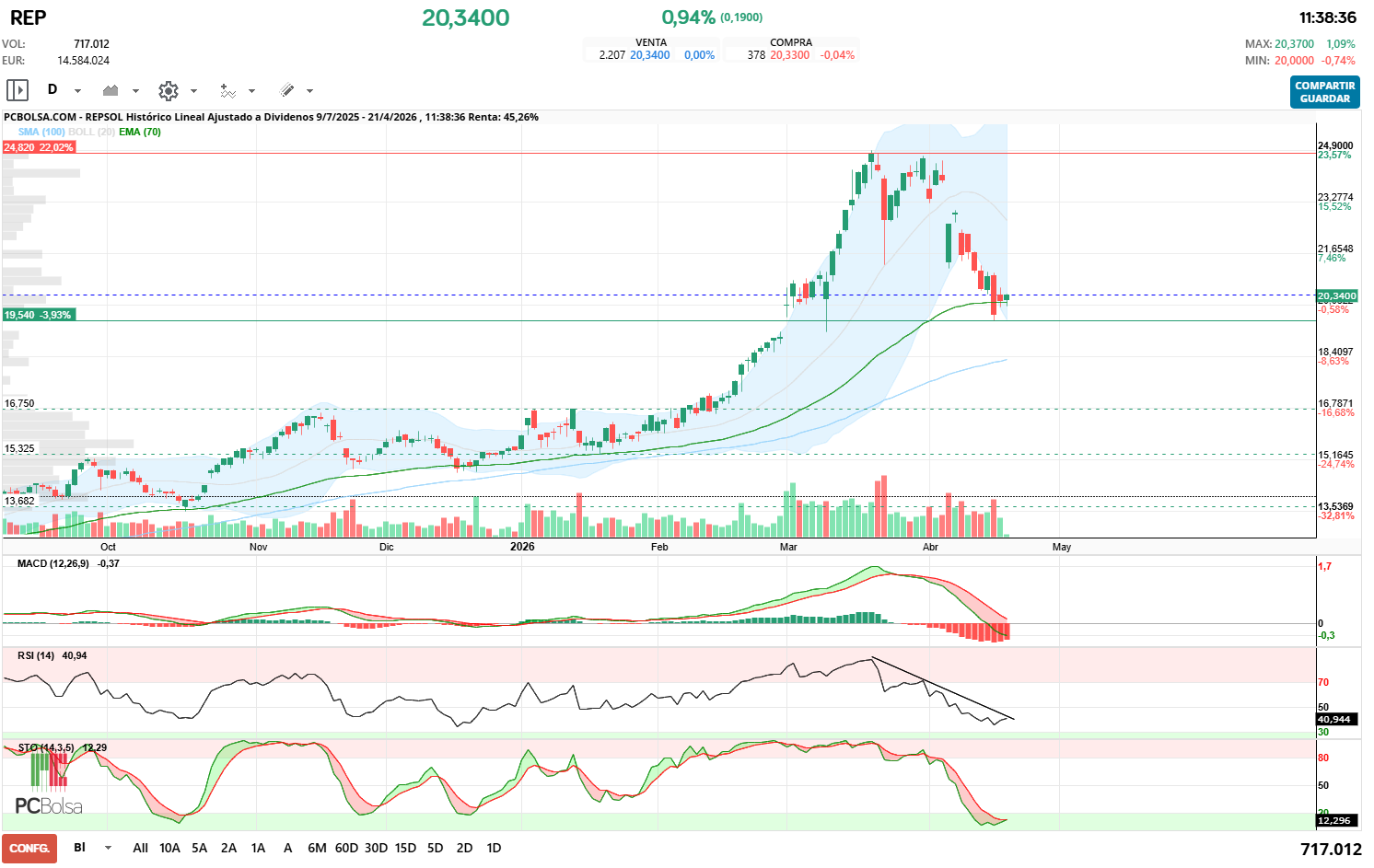Click the COMPARTIR GUARDAR button
This screenshot has width=1374, height=868.
pyautogui.click(x=1324, y=90)
